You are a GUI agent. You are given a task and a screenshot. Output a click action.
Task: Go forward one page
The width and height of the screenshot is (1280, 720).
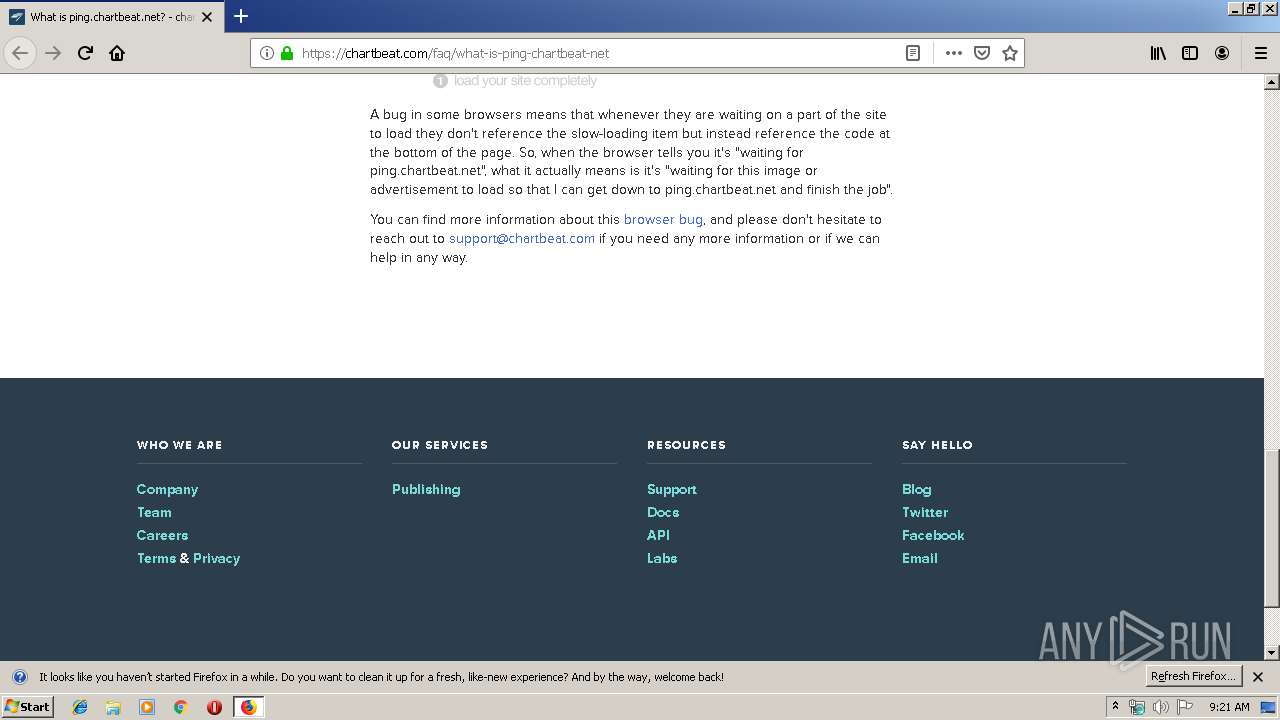tap(54, 53)
